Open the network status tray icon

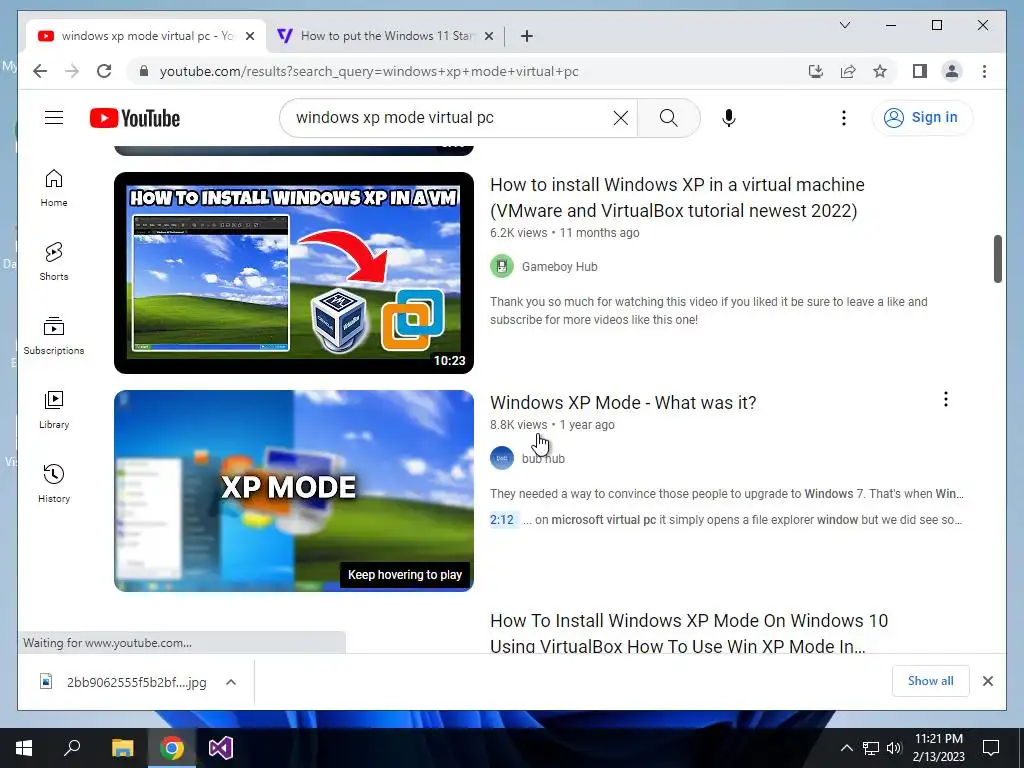pos(871,748)
